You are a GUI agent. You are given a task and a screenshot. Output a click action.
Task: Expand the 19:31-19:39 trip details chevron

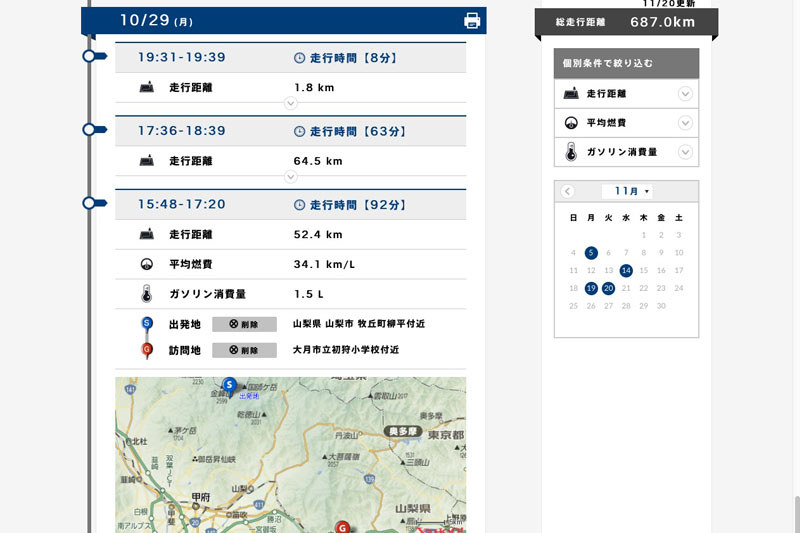pos(290,103)
